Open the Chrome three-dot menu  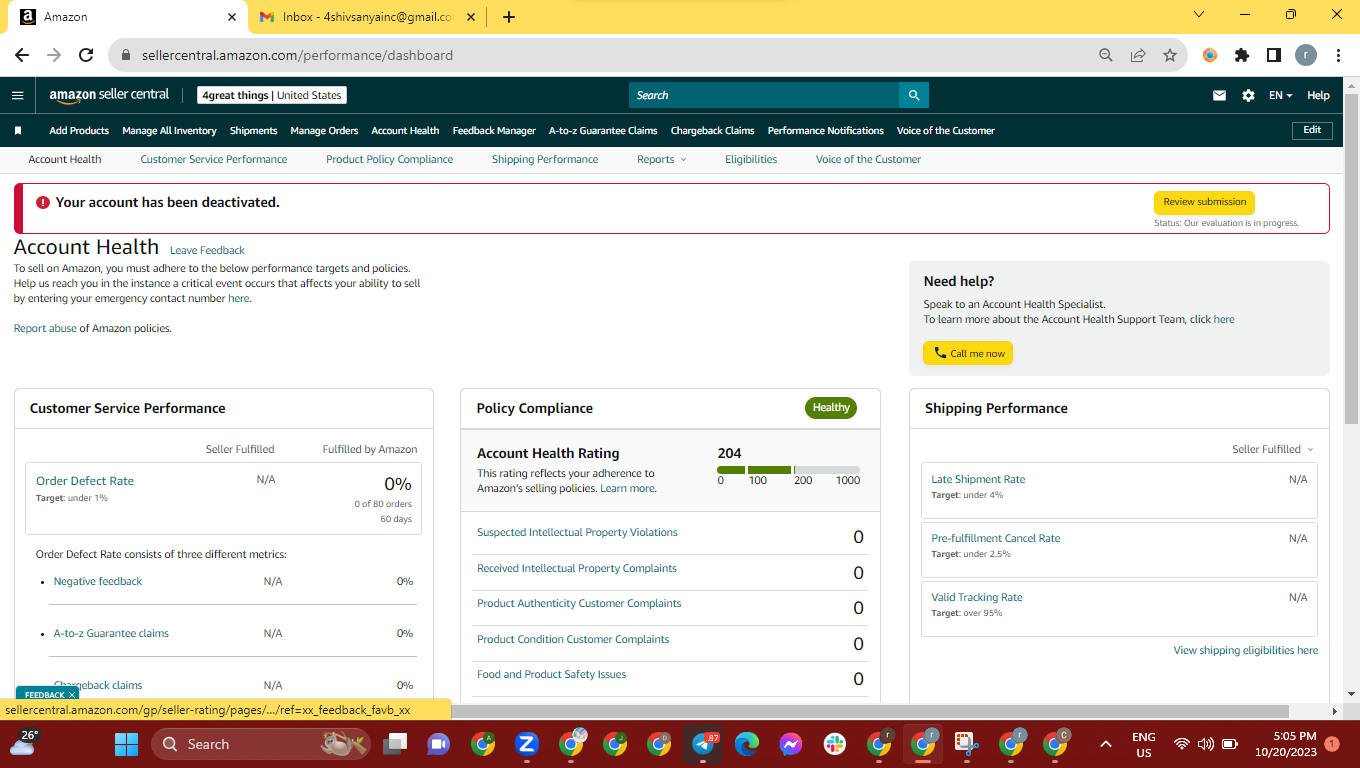(1338, 55)
